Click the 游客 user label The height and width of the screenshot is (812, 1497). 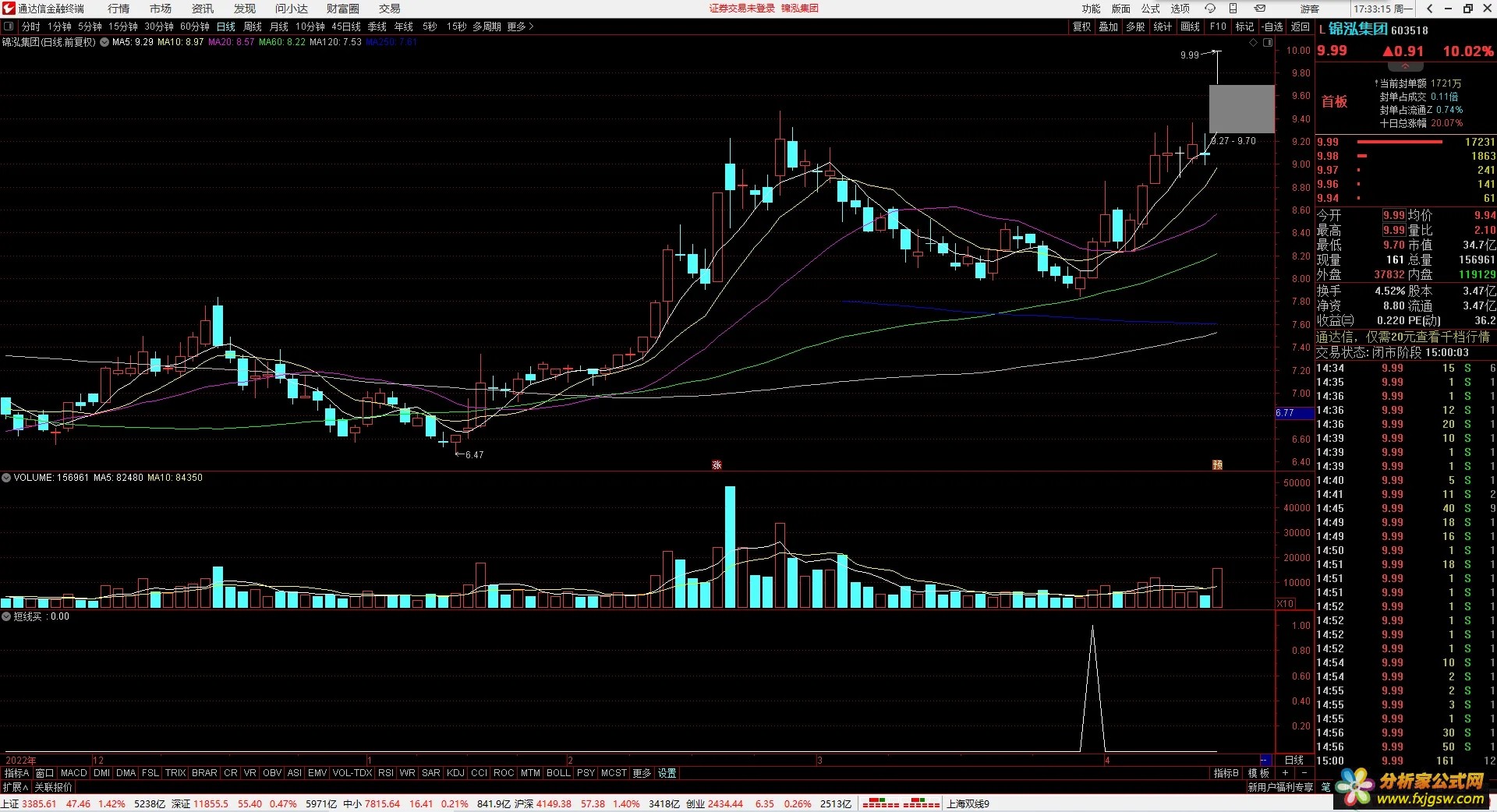(x=1310, y=9)
